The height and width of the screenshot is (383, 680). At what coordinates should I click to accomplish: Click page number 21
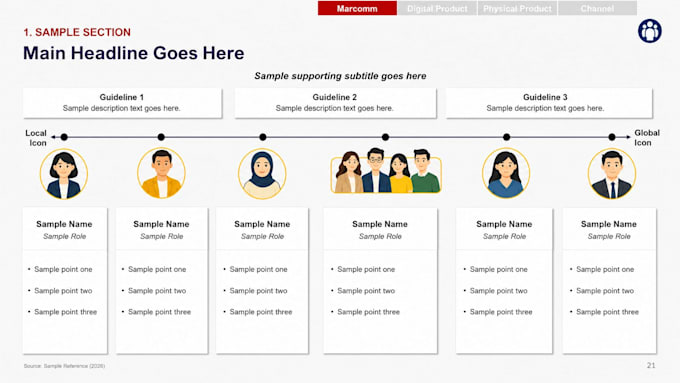pos(651,365)
